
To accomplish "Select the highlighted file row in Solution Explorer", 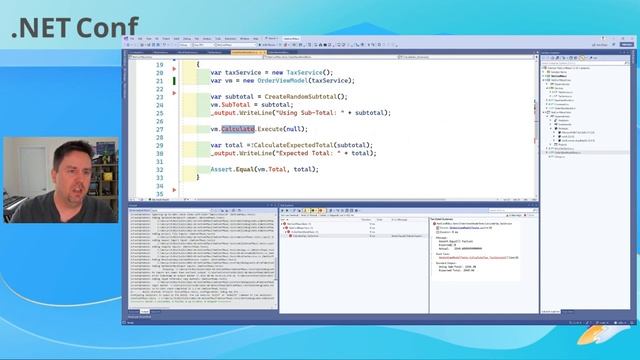I will pyautogui.click(x=586, y=152).
